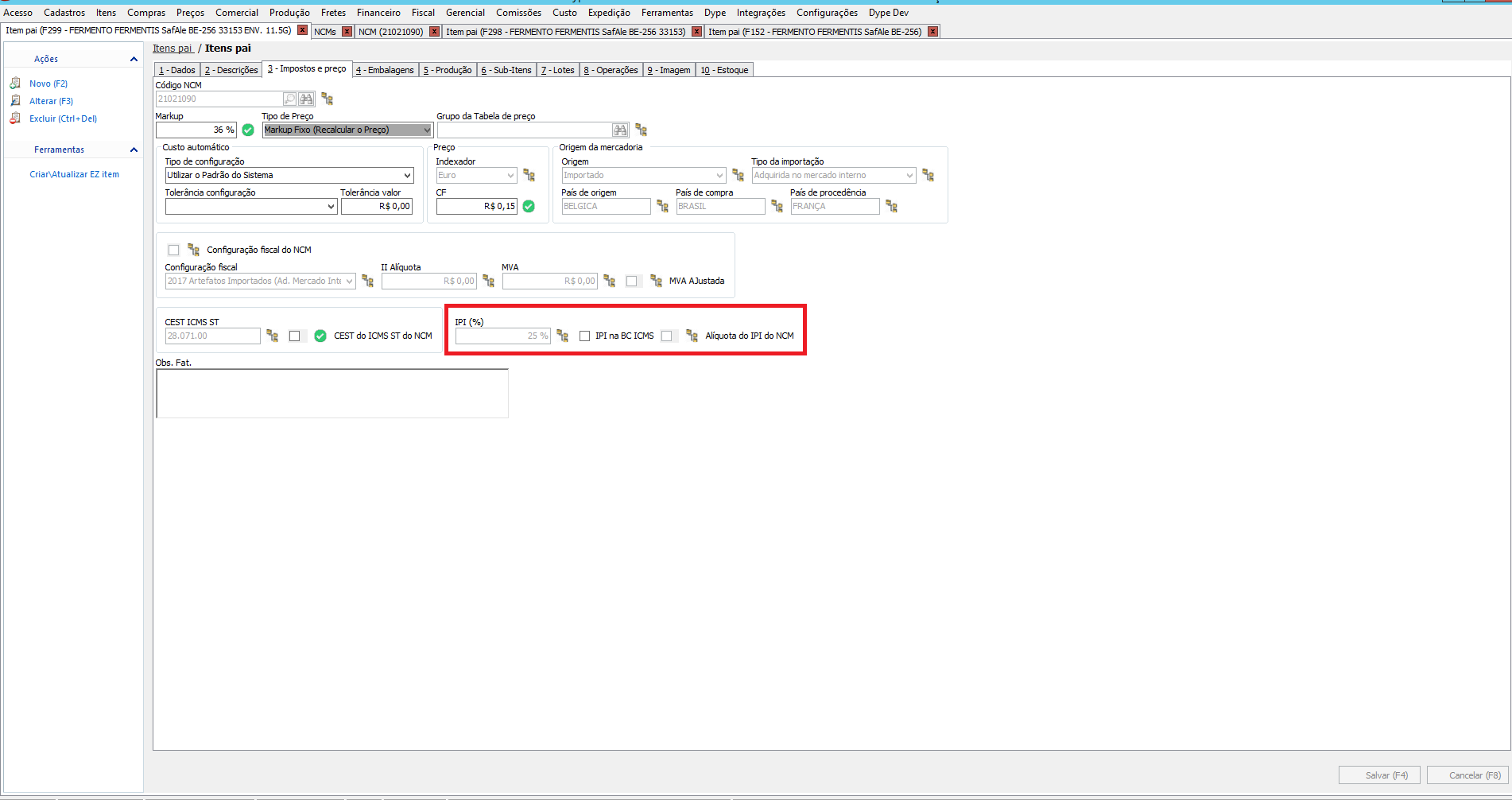
Task: Close the NCMs tab
Action: (347, 32)
